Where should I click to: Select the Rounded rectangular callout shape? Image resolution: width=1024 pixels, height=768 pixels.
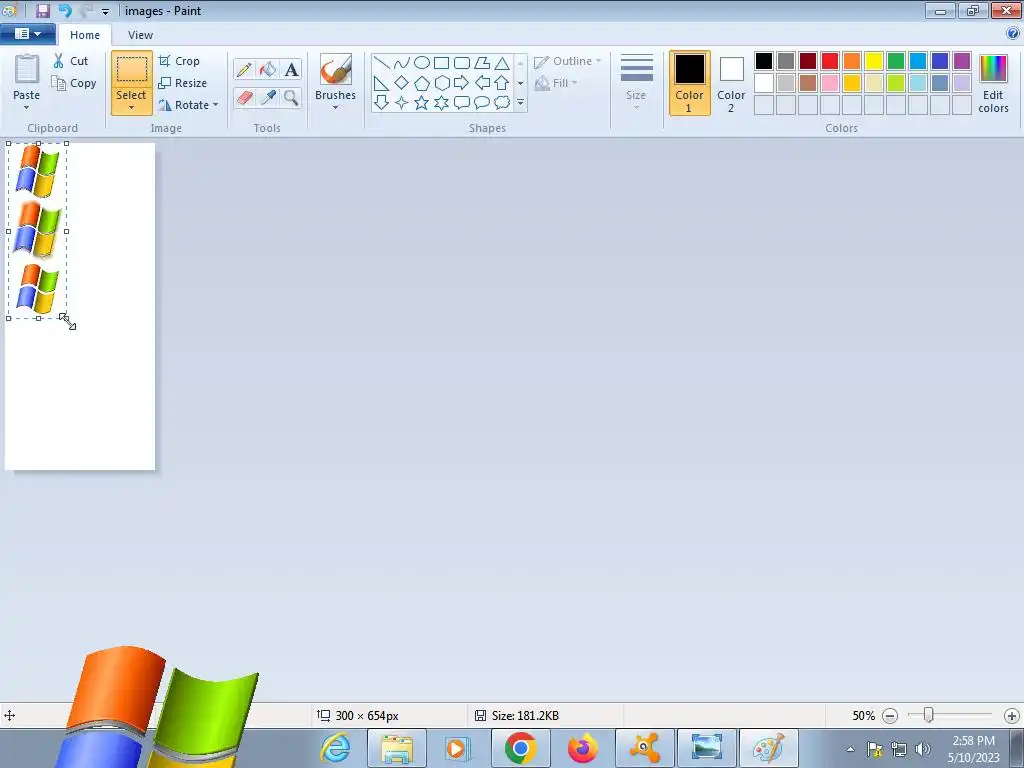pos(462,103)
